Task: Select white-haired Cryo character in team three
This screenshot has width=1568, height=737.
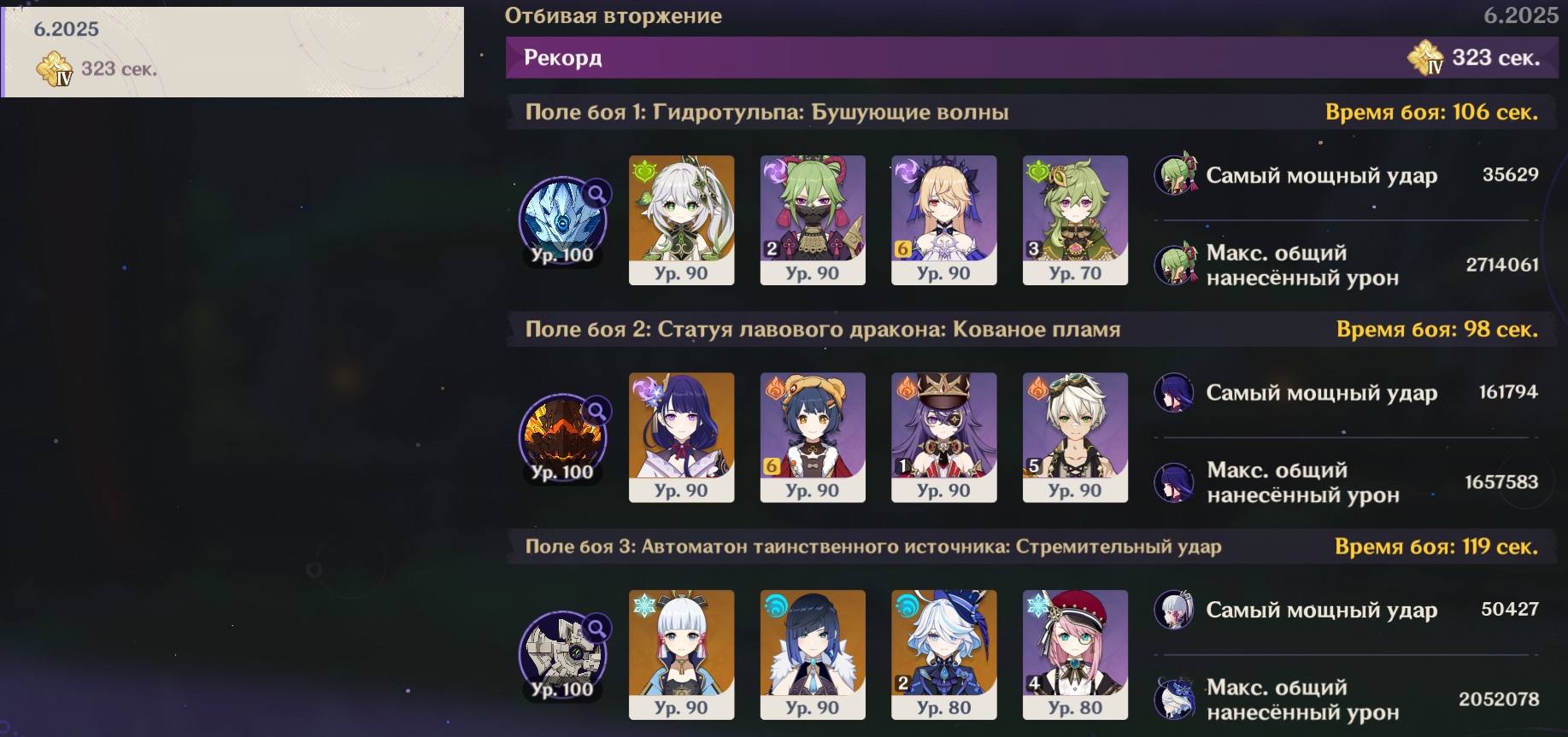Action: click(681, 655)
